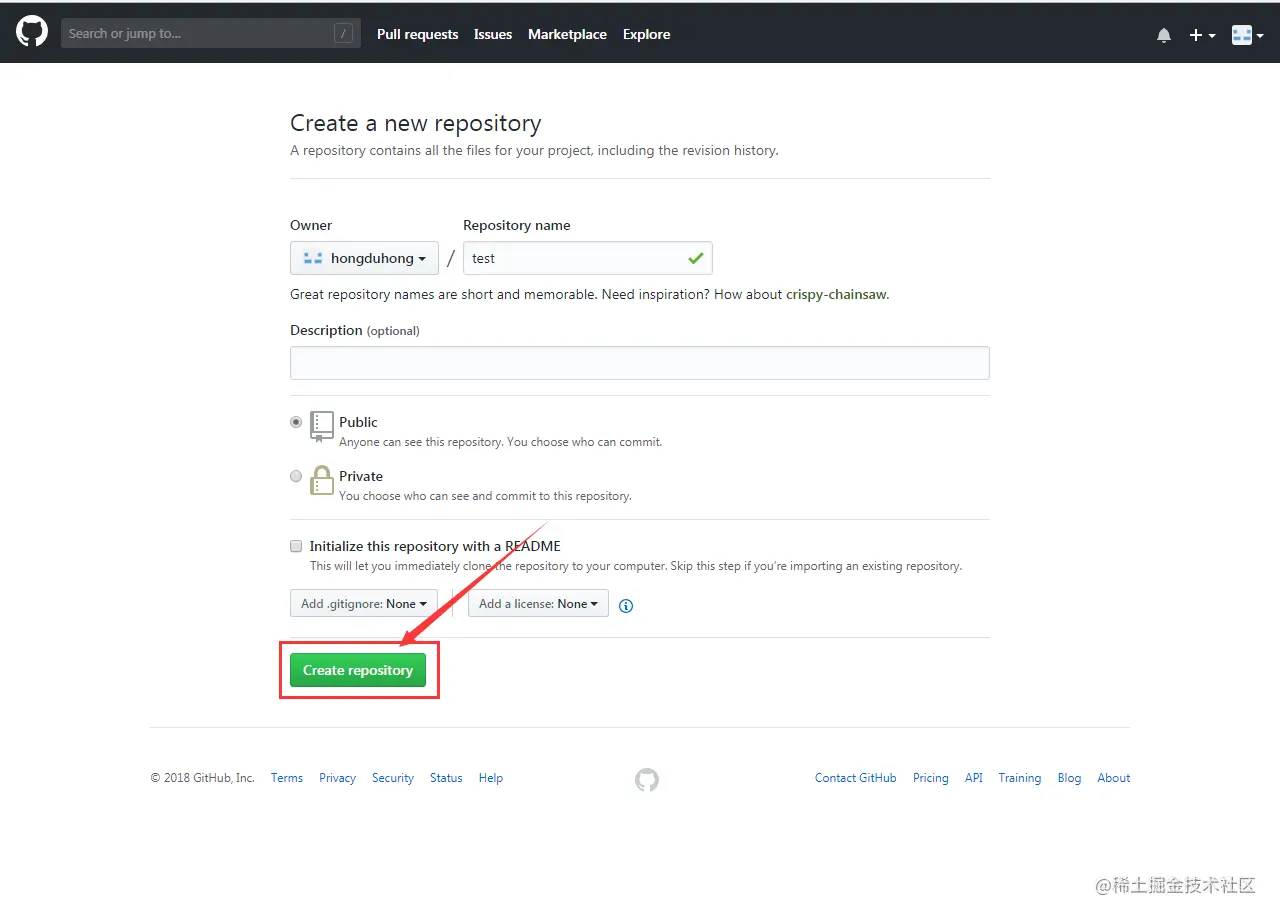Focus the Search or jump to field
The width and height of the screenshot is (1280, 920).
(x=211, y=33)
